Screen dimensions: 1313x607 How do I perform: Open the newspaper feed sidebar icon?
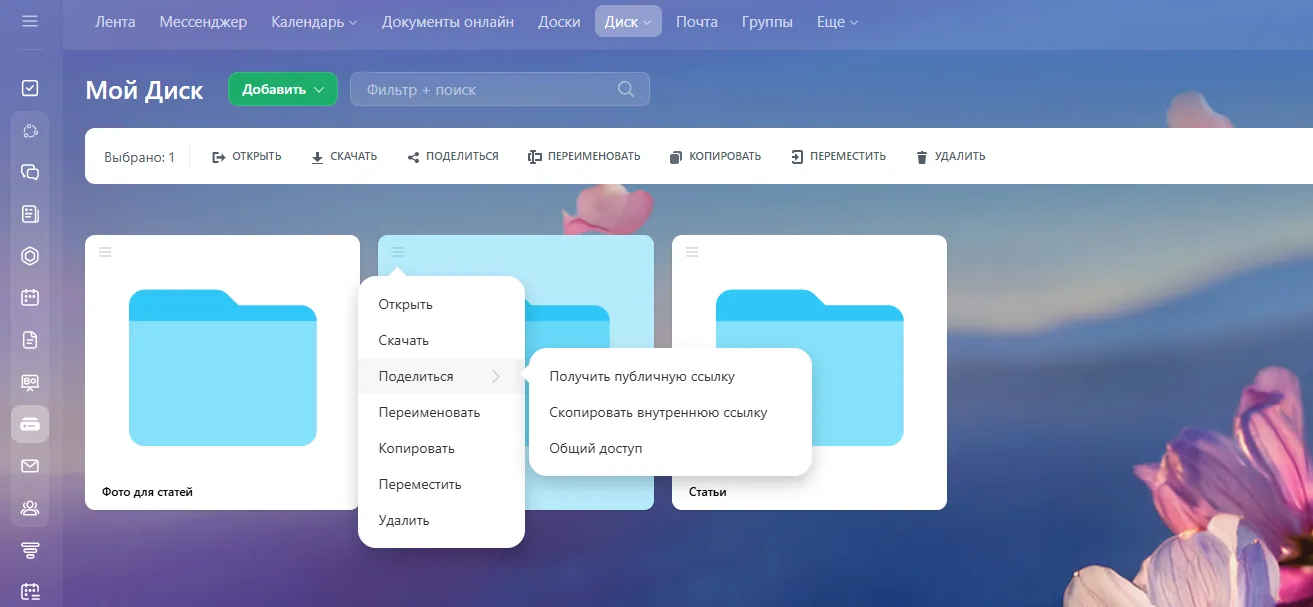coord(30,214)
